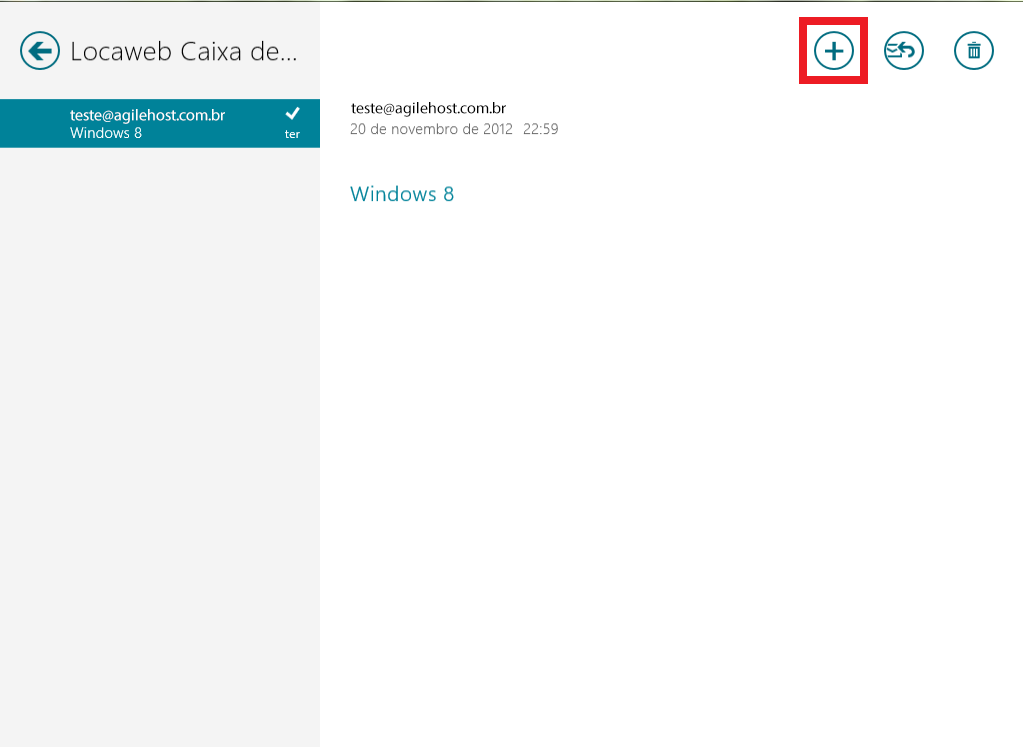1023x747 pixels.
Task: Open the reply options envelope icon
Action: [x=904, y=51]
